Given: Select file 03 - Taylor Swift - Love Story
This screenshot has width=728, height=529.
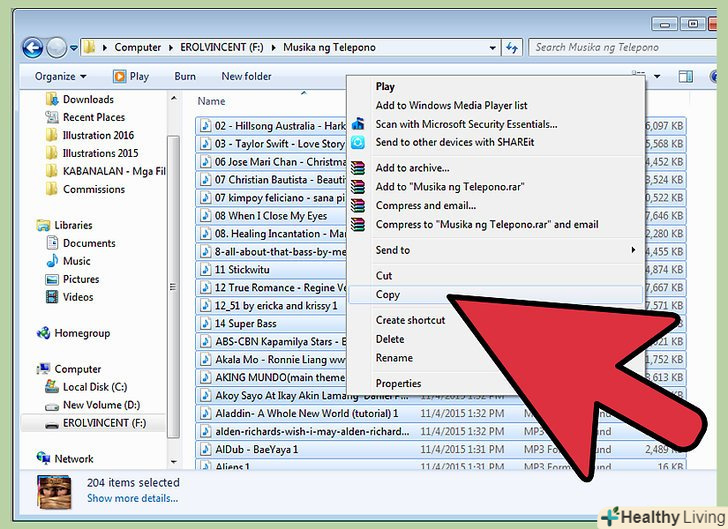Looking at the screenshot, I should (x=273, y=144).
